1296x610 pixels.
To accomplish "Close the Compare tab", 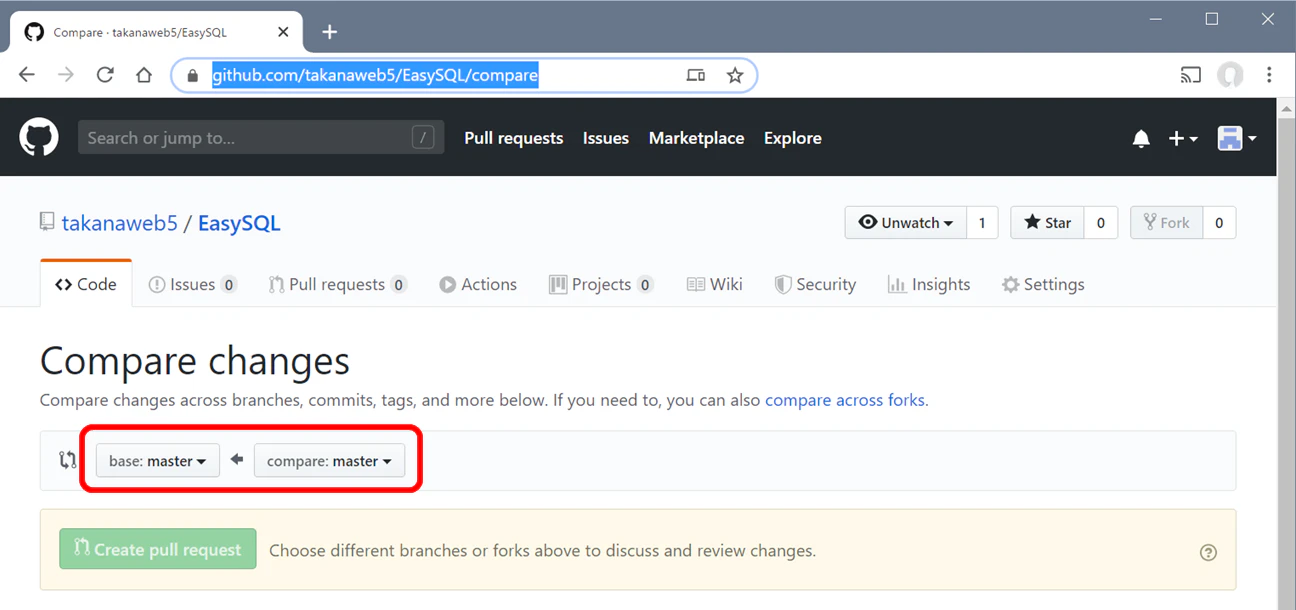I will pyautogui.click(x=283, y=32).
